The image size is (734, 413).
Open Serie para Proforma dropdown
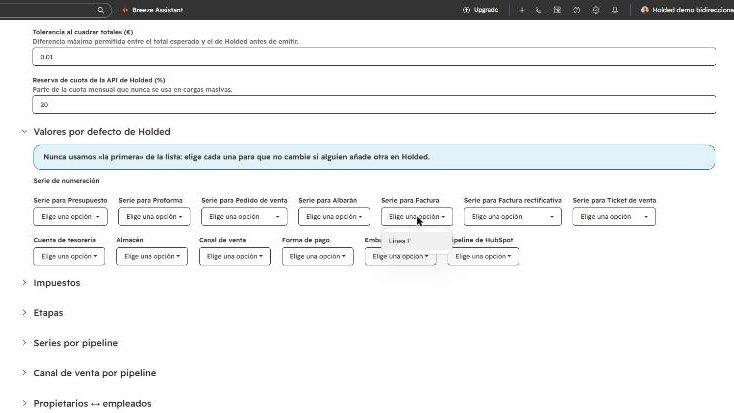coord(154,217)
